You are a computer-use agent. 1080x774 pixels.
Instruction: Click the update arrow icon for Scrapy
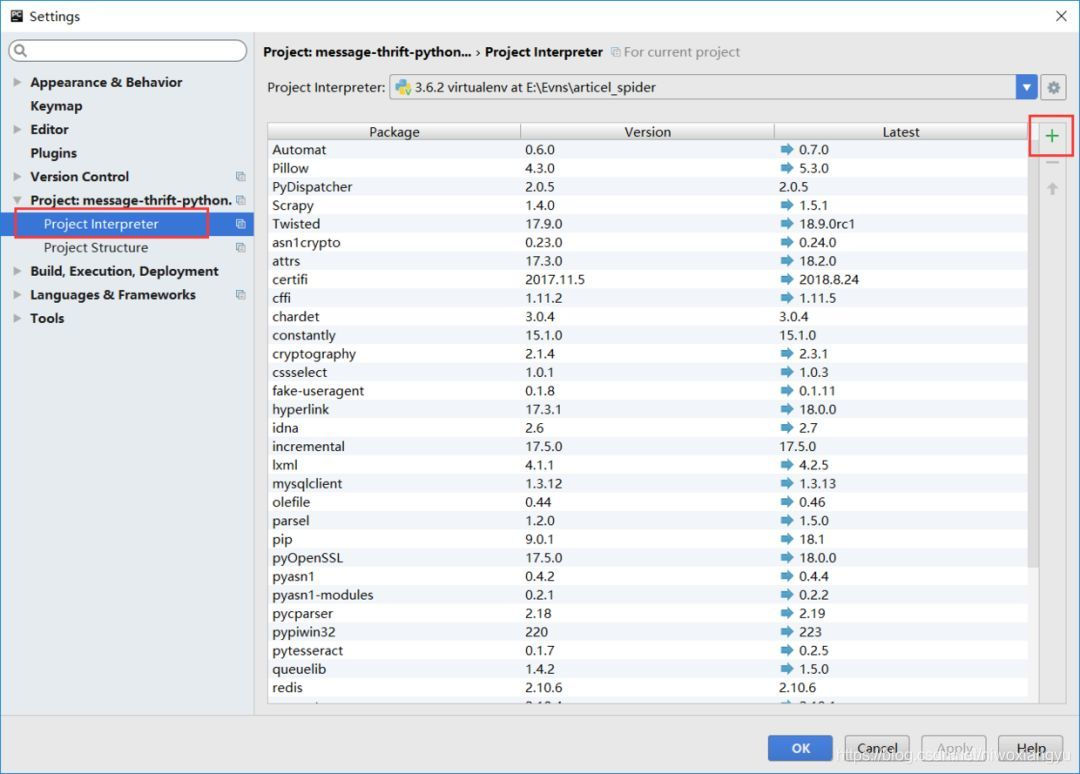pos(787,205)
